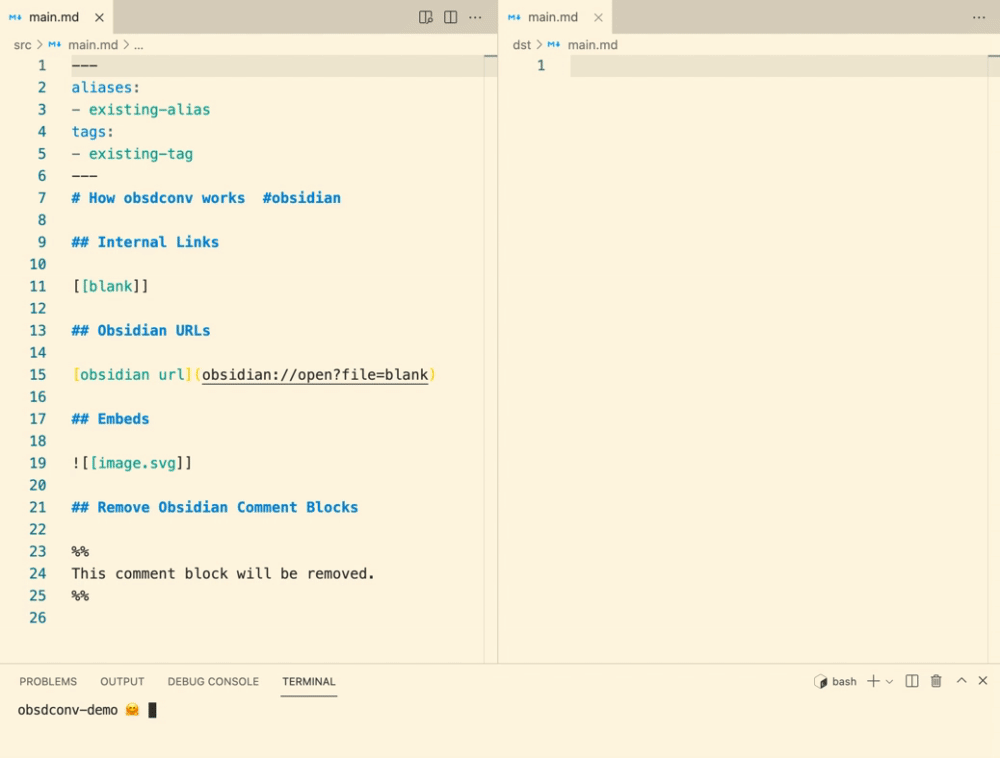
Task: Click the Markdown file icon in left tab
Action: [x=15, y=17]
